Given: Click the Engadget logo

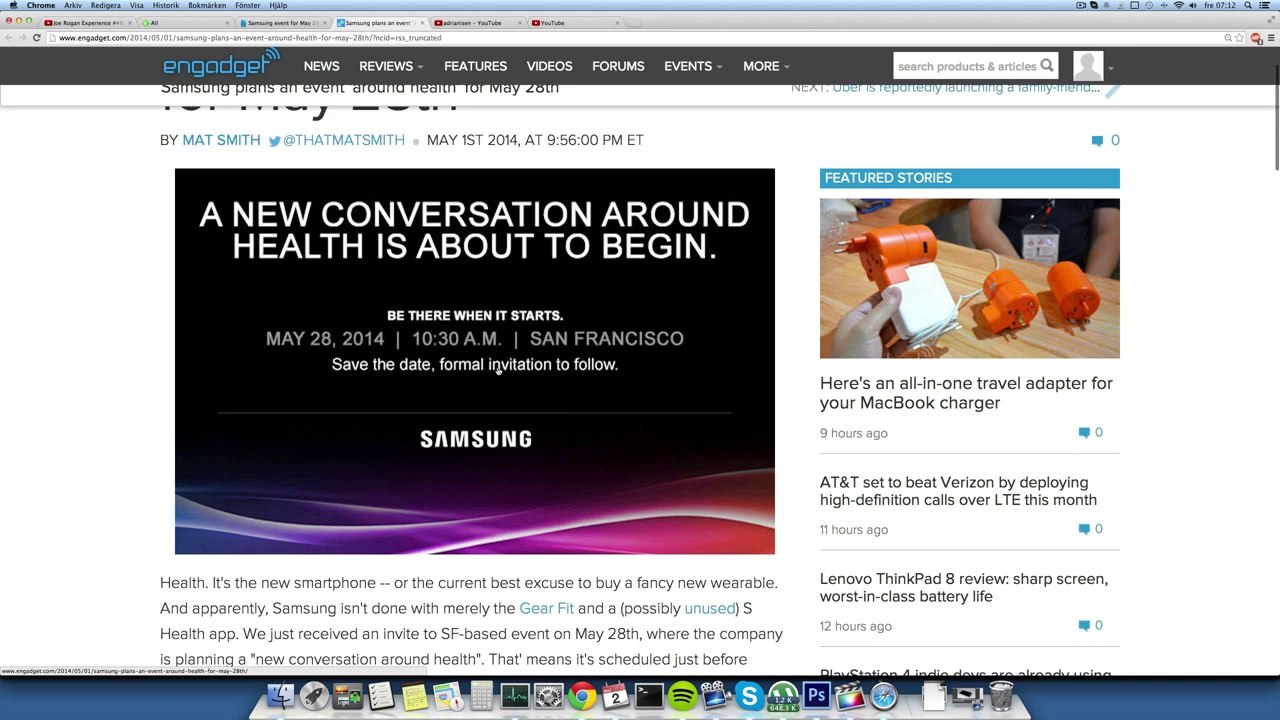Looking at the screenshot, I should click(221, 65).
